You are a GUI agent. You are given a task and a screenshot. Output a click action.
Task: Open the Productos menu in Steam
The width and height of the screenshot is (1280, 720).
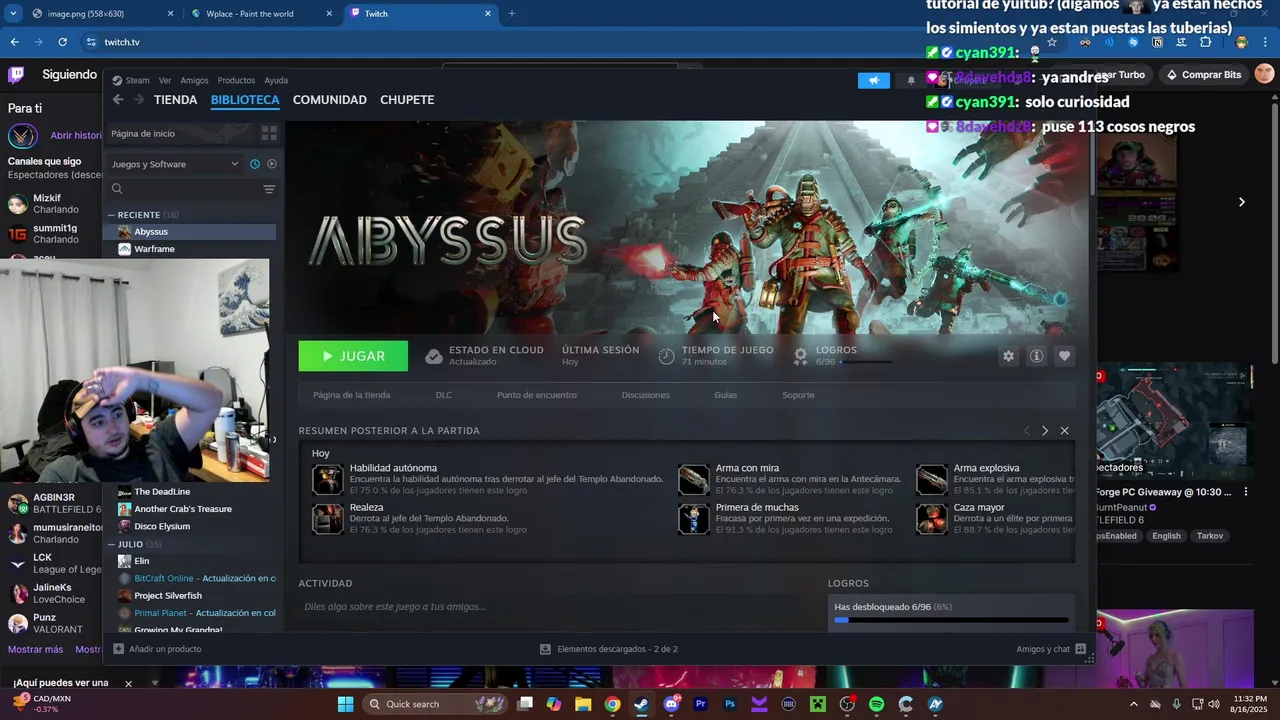click(236, 81)
